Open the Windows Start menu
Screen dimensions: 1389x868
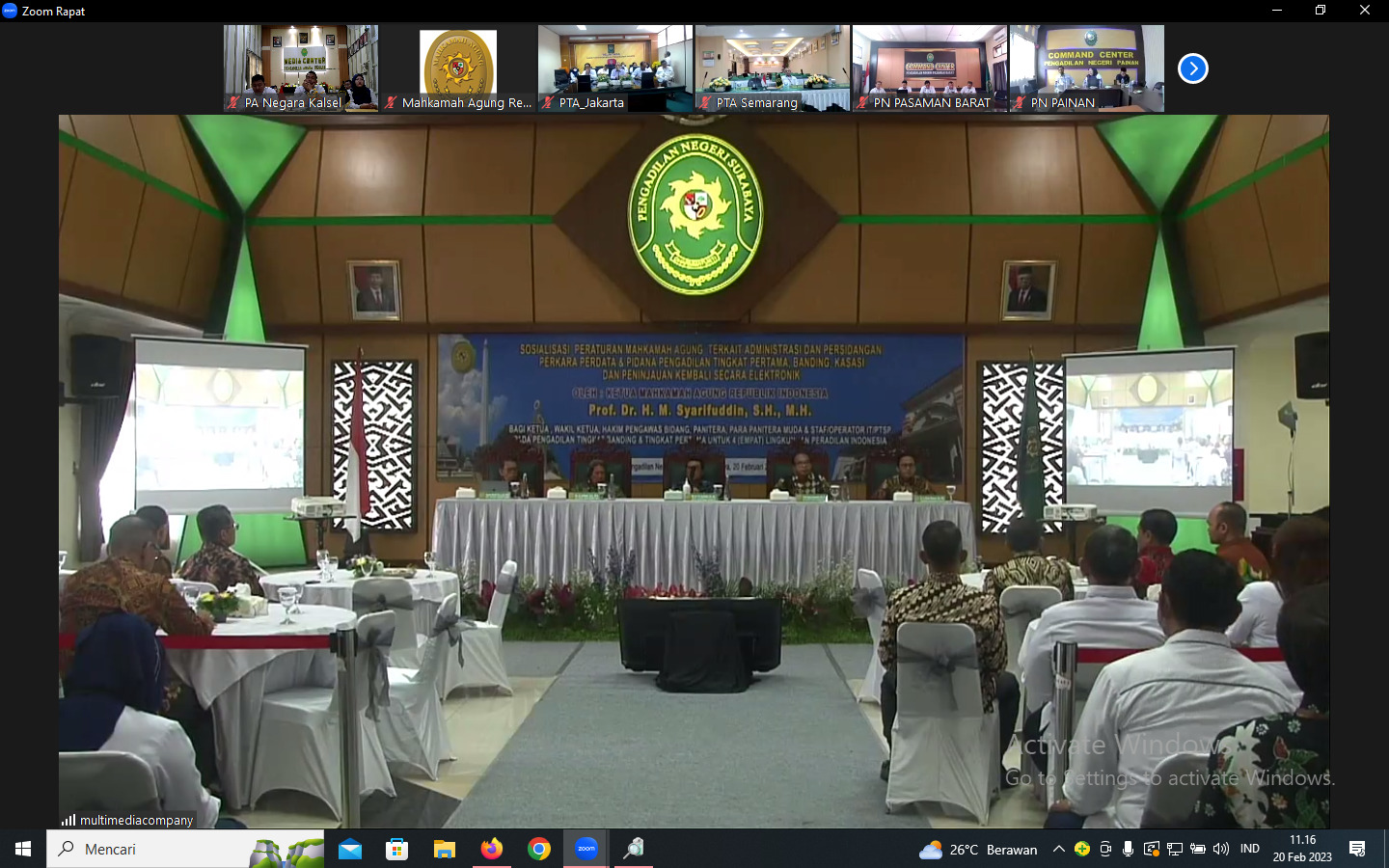(x=23, y=849)
